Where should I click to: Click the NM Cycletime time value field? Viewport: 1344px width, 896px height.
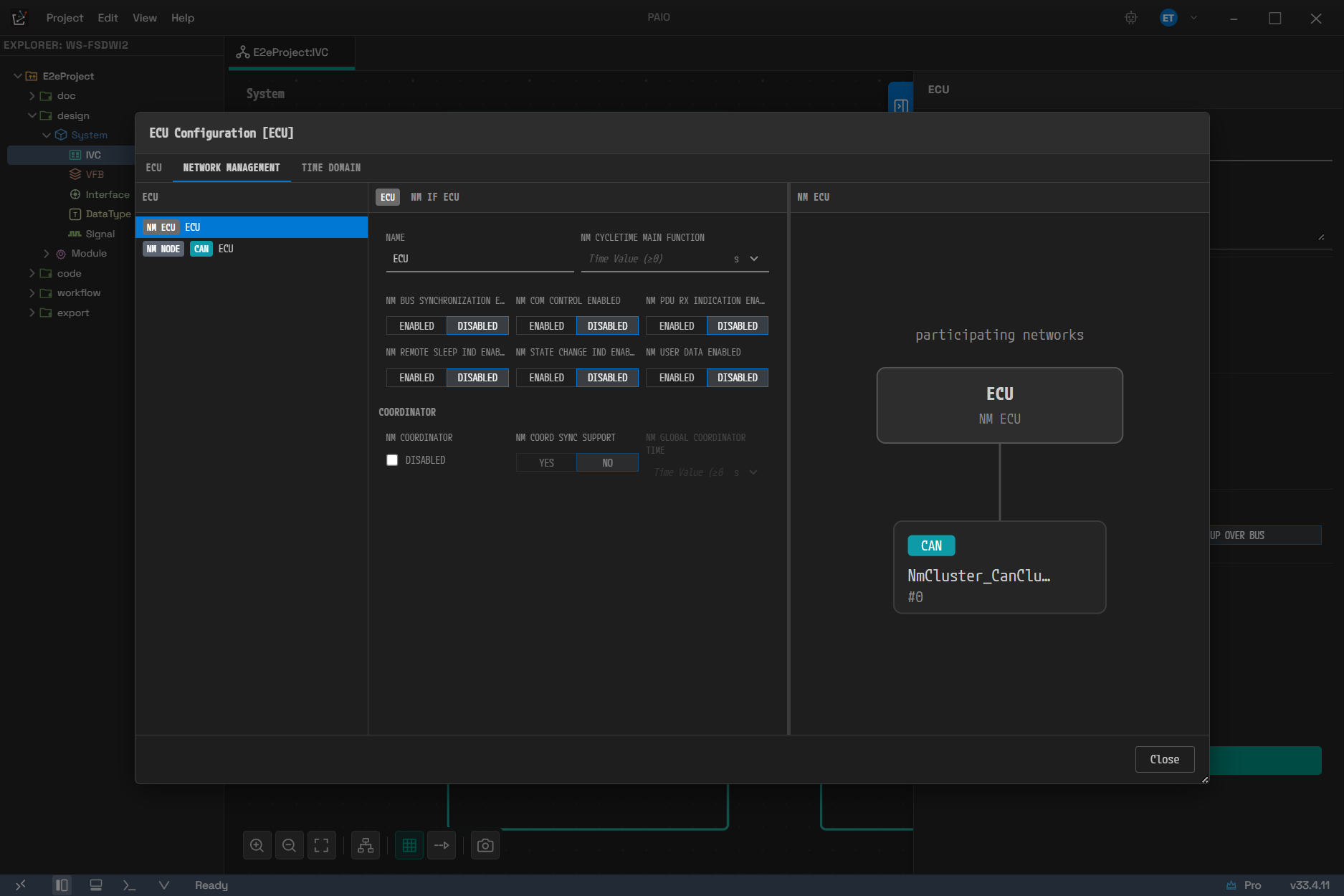(x=654, y=259)
